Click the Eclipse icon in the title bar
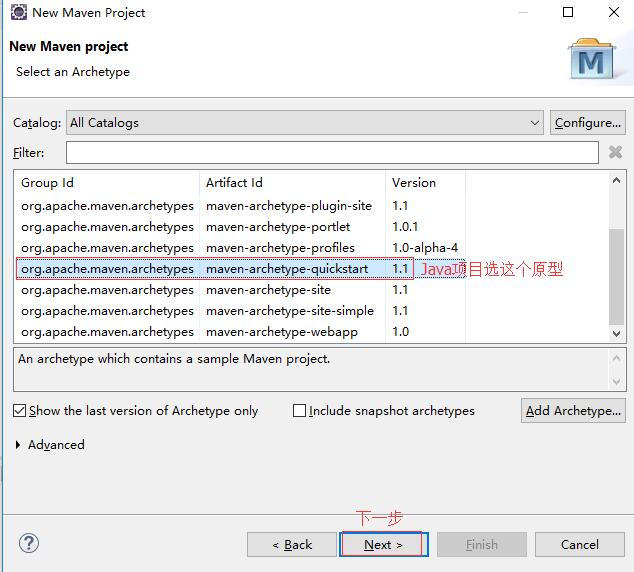Screen dimensions: 634x572 point(19,12)
